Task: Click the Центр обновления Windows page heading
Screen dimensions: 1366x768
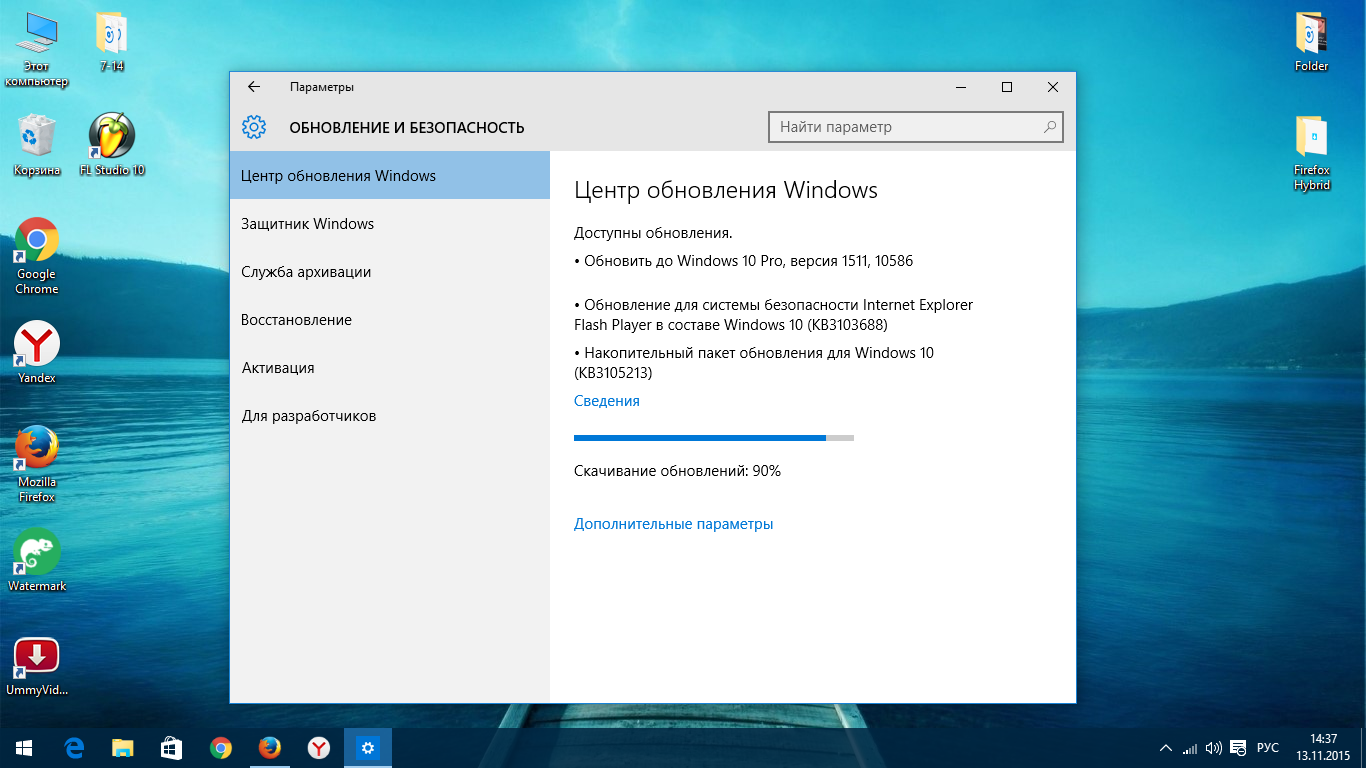Action: point(725,190)
